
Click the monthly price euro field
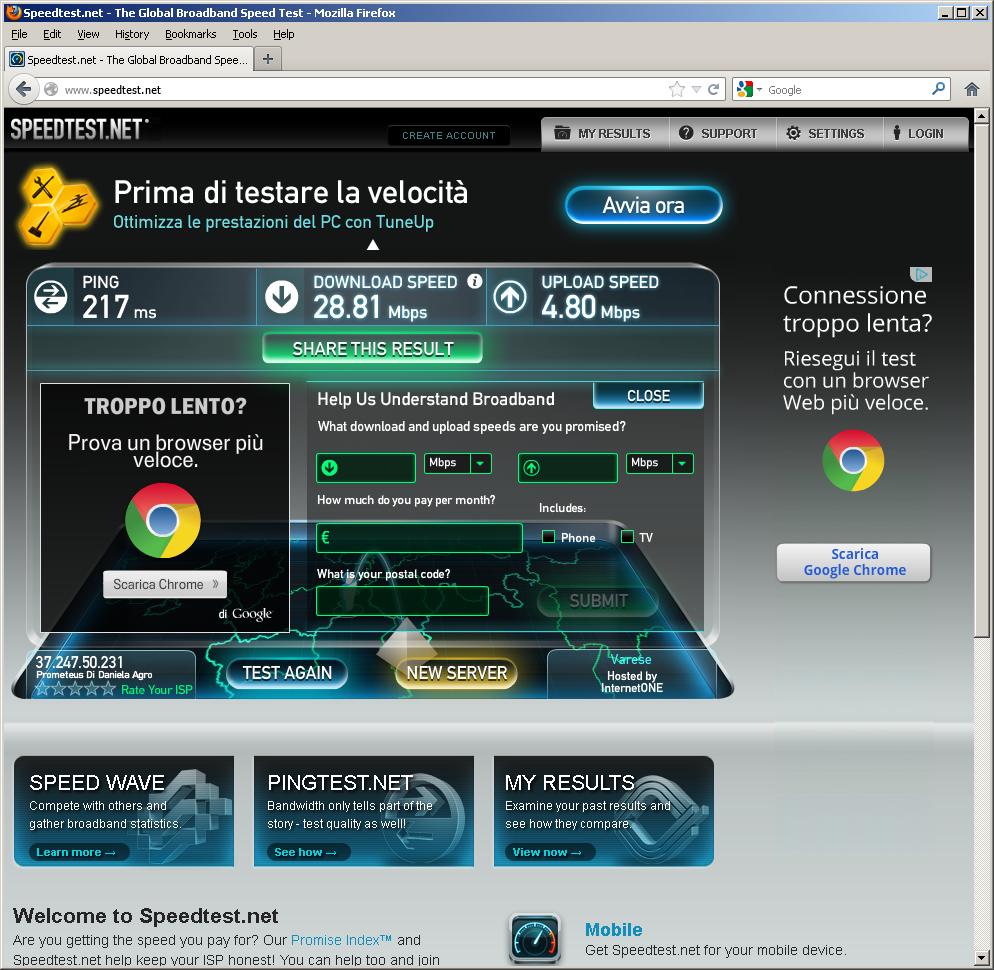[419, 538]
